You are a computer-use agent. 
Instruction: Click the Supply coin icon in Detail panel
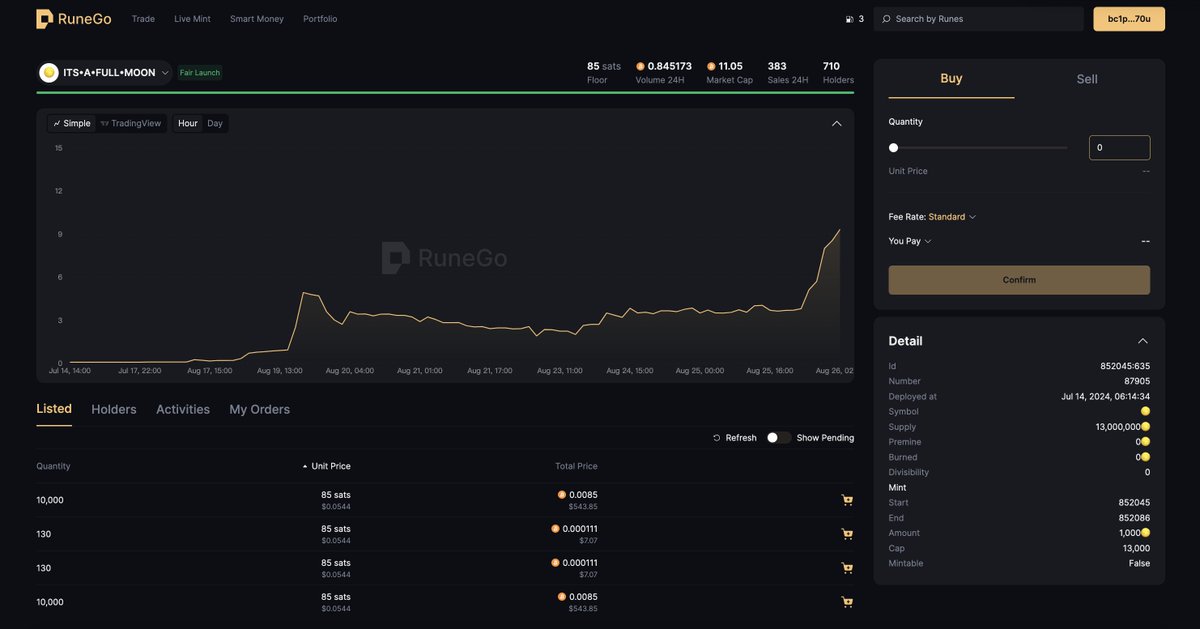pos(1144,426)
